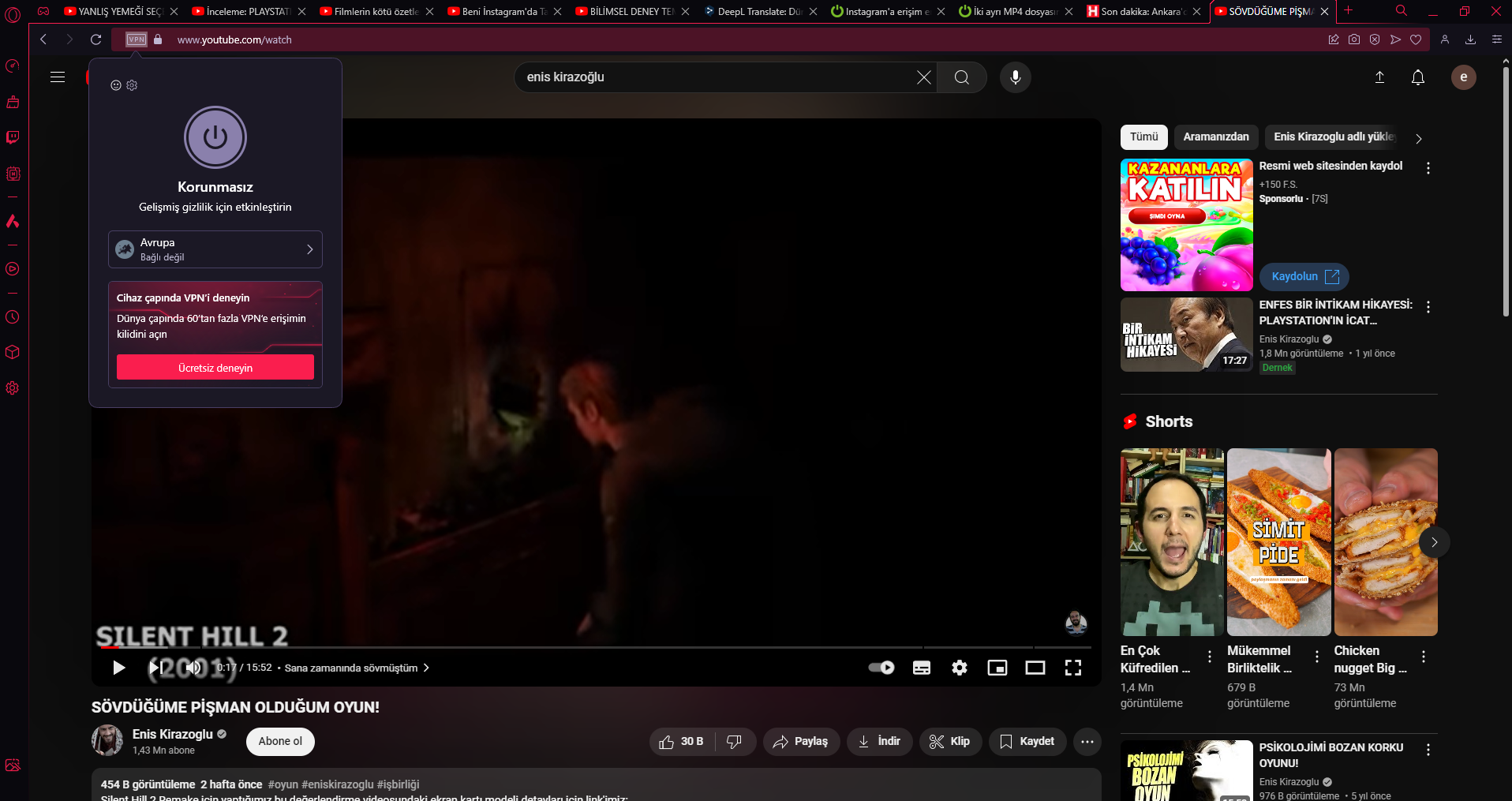Viewport: 1512px width, 801px height.
Task: Open VPN popup settings gear
Action: 132,85
